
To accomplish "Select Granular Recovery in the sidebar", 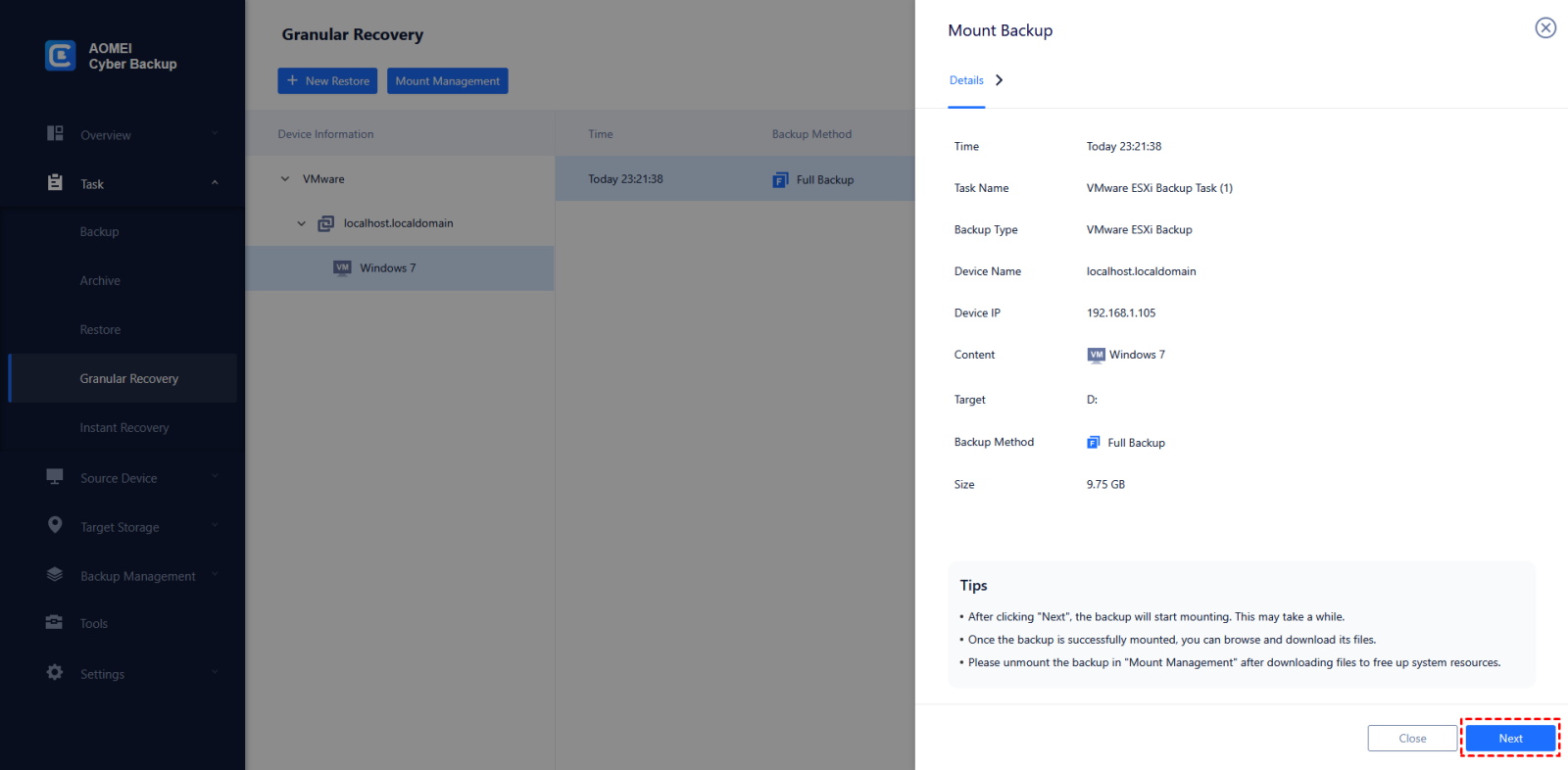I will [122, 378].
